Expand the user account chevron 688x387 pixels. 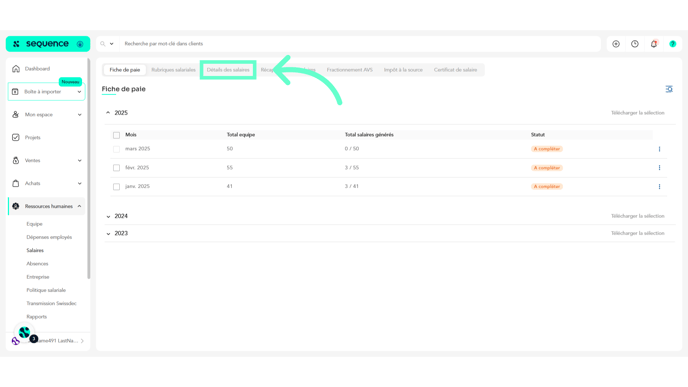coord(82,341)
